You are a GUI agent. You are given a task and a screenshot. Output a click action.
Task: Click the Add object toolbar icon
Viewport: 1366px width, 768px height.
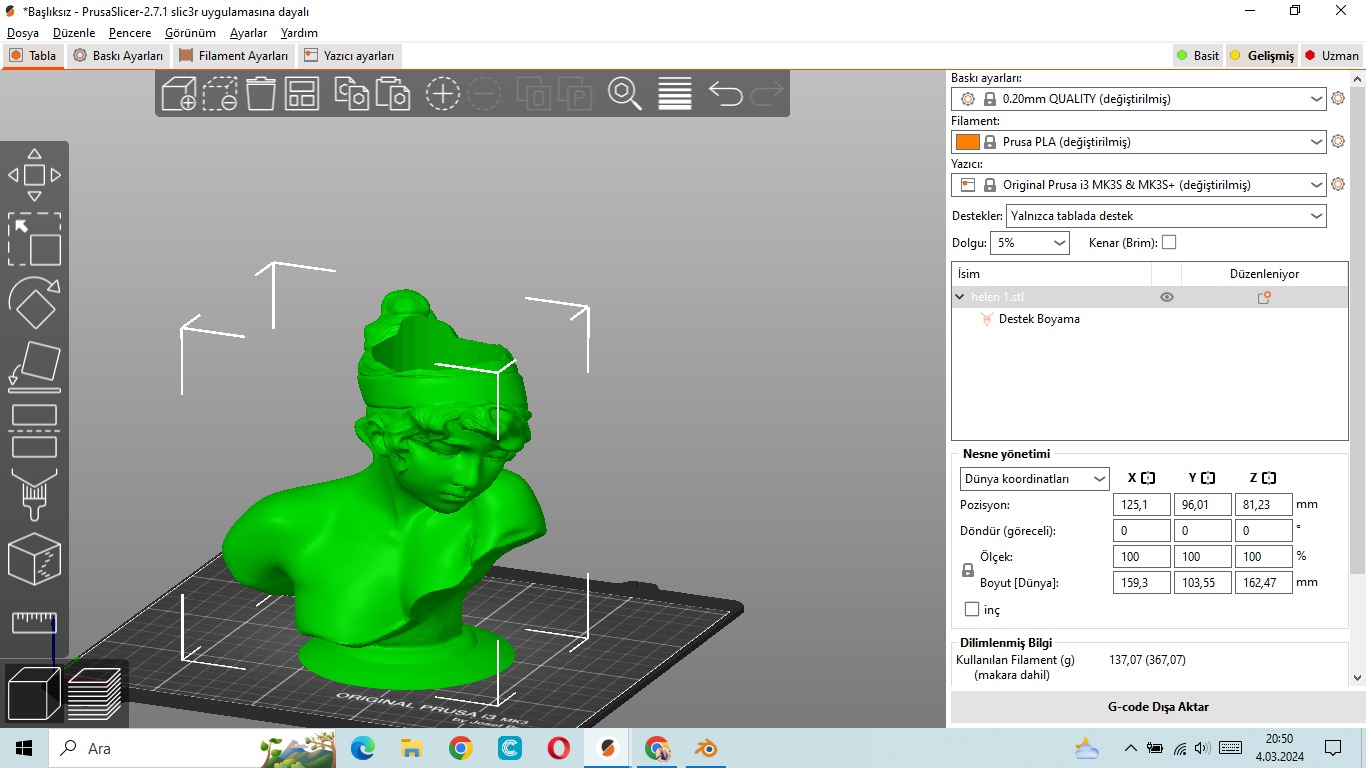tap(179, 94)
